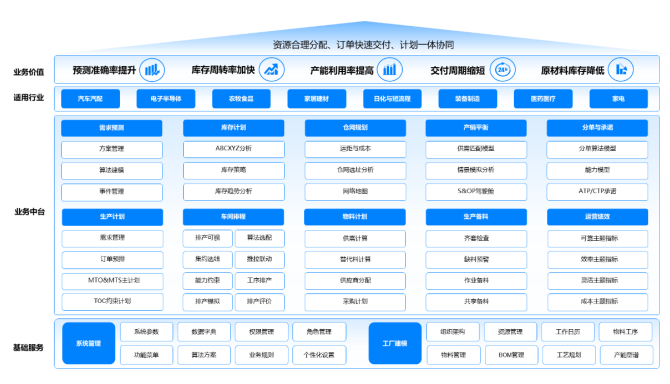Select the 工序排产 cell under 车间排程
The height and width of the screenshot is (384, 670).
(259, 281)
